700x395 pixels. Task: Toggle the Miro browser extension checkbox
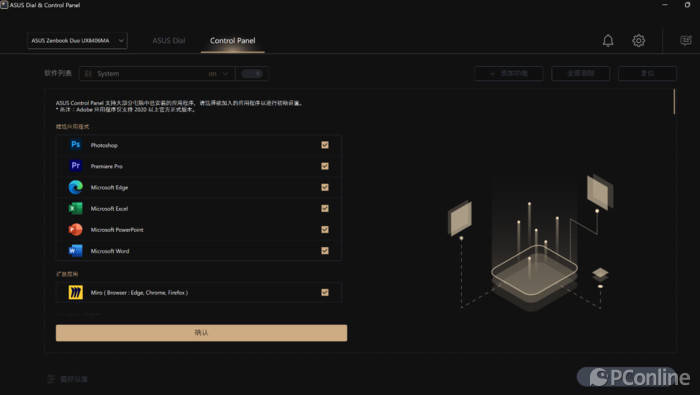[x=325, y=292]
